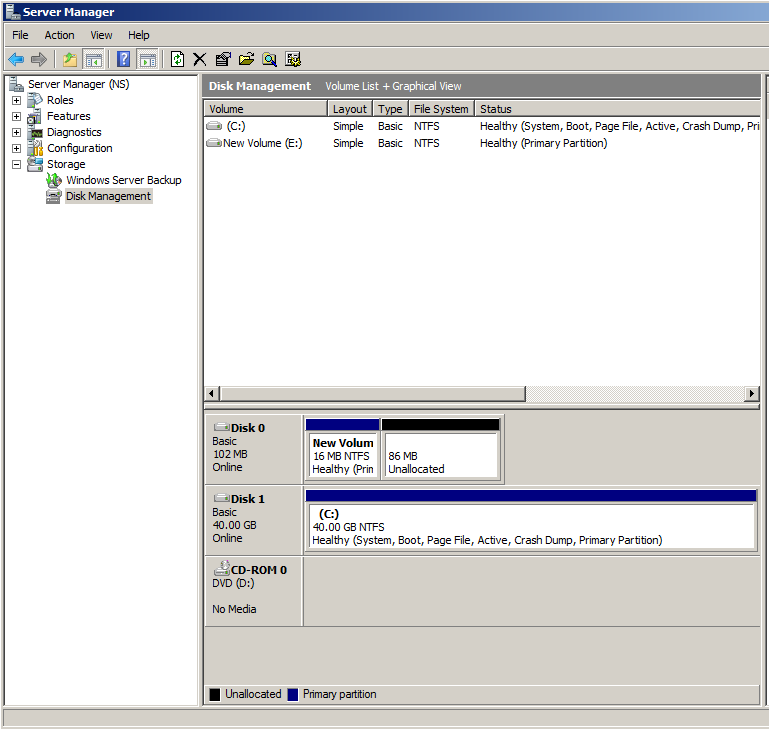
Task: Open Help with the question mark icon
Action: click(x=124, y=59)
